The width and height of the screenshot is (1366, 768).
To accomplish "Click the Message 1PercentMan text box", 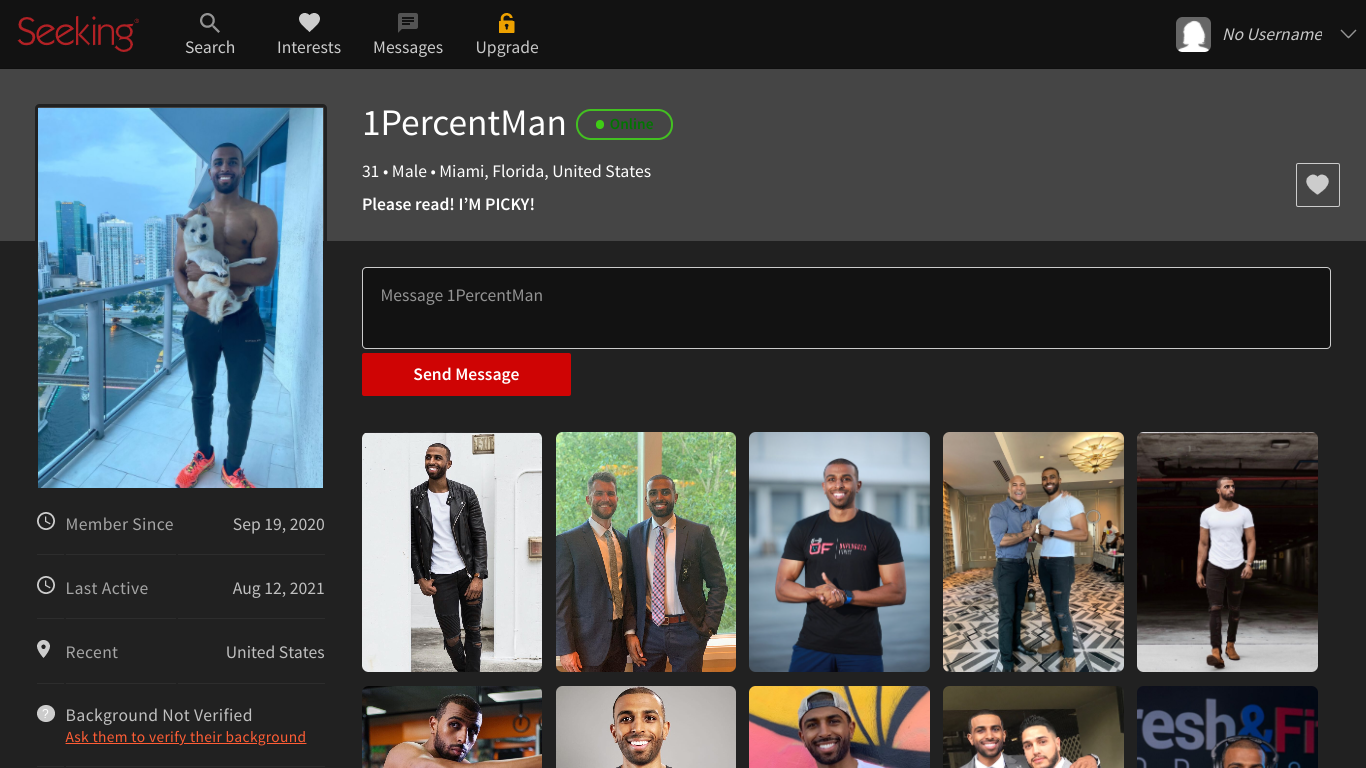I will (x=846, y=308).
